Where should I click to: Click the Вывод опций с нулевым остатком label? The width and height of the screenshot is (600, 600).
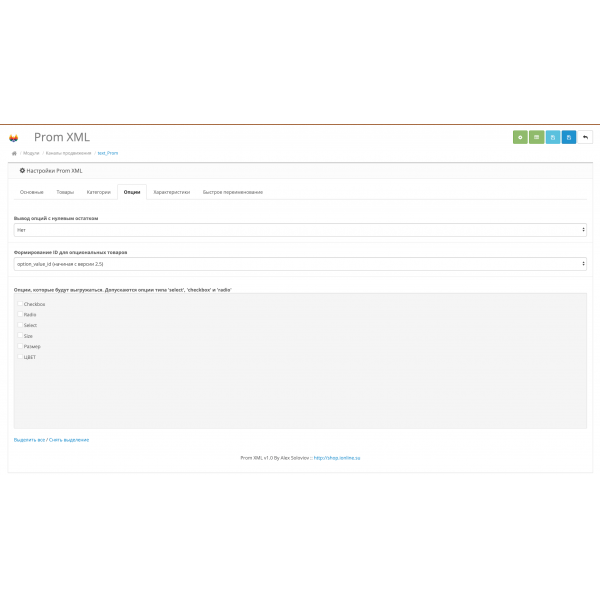point(56,218)
